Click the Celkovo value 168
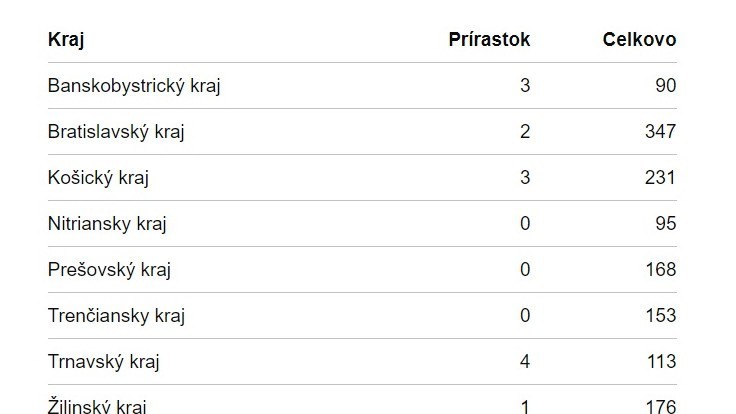Image resolution: width=736 pixels, height=414 pixels. pos(660,270)
